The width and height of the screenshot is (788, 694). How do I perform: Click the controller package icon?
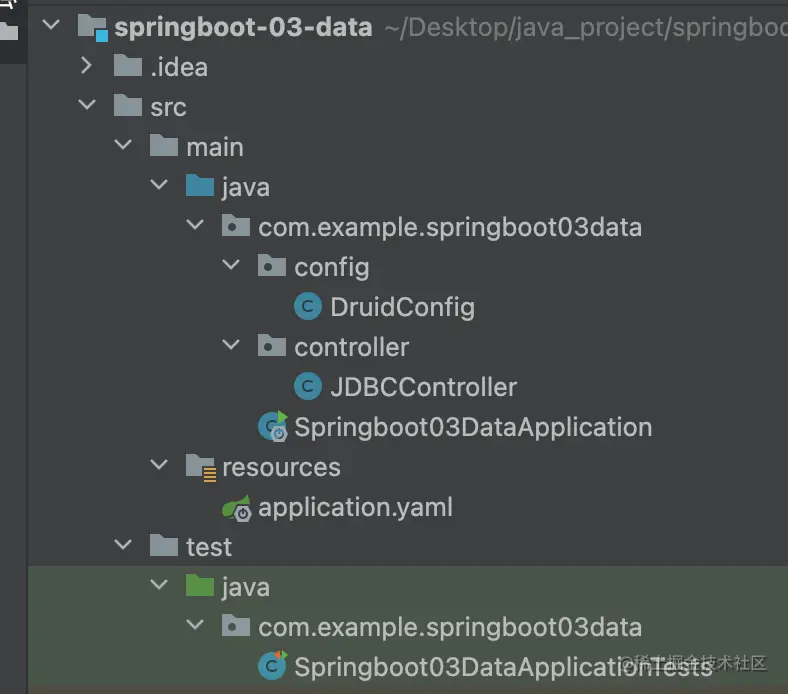tap(272, 346)
